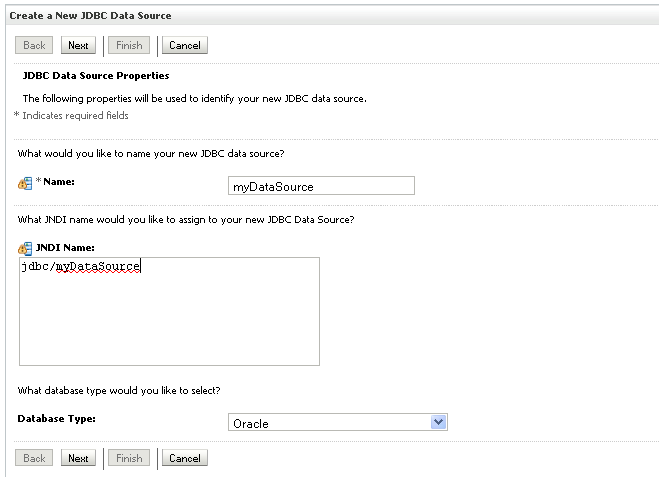Focus the Name field containing myDataSource
The image size is (659, 477).
321,186
